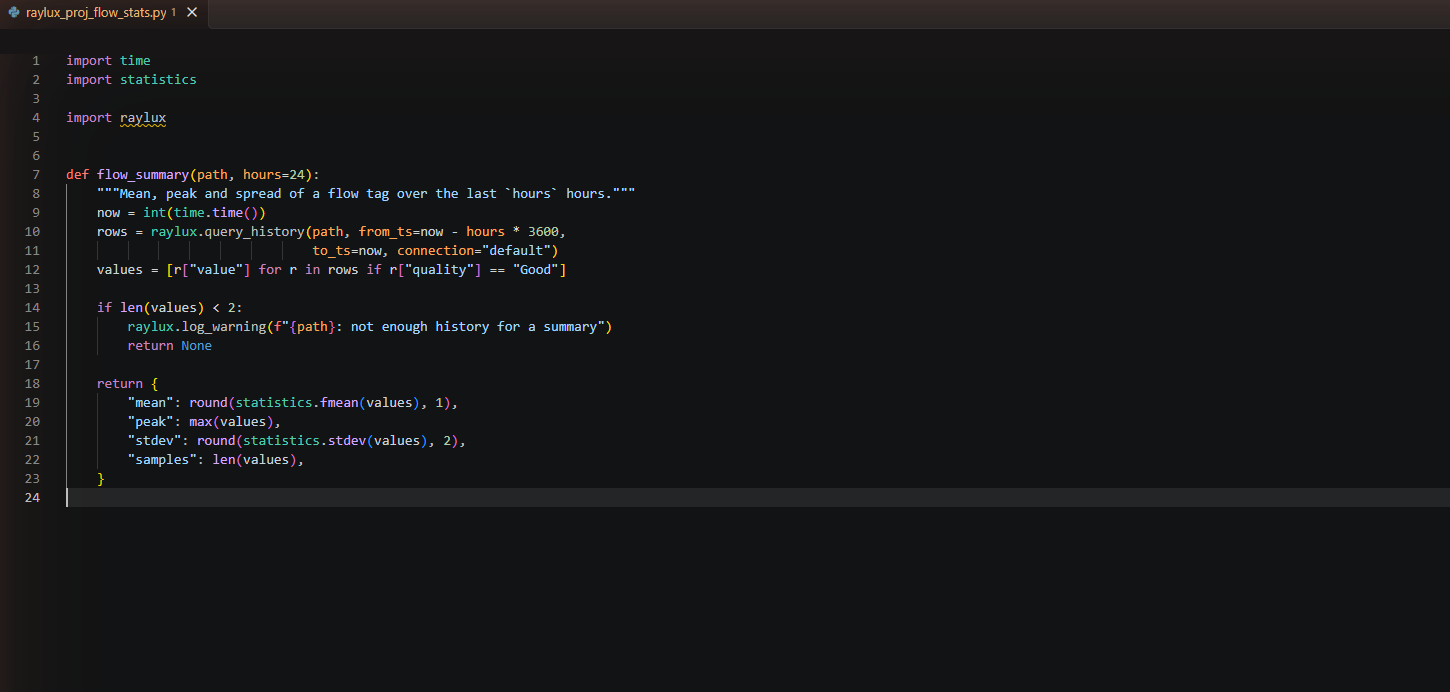
Task: Click 'int' in the now assignment line
Action: point(154,212)
